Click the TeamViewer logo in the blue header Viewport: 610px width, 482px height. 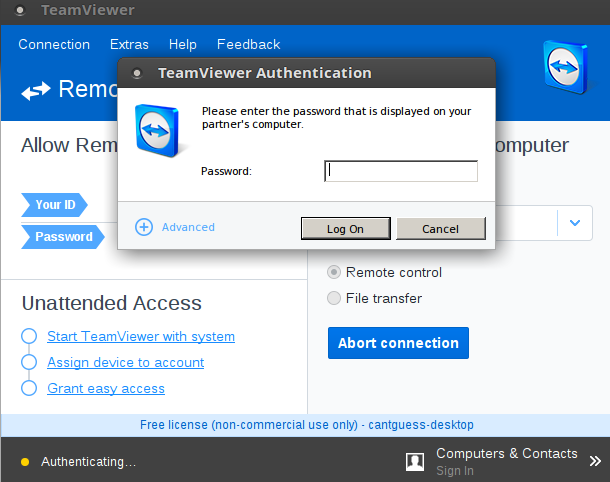tap(566, 67)
